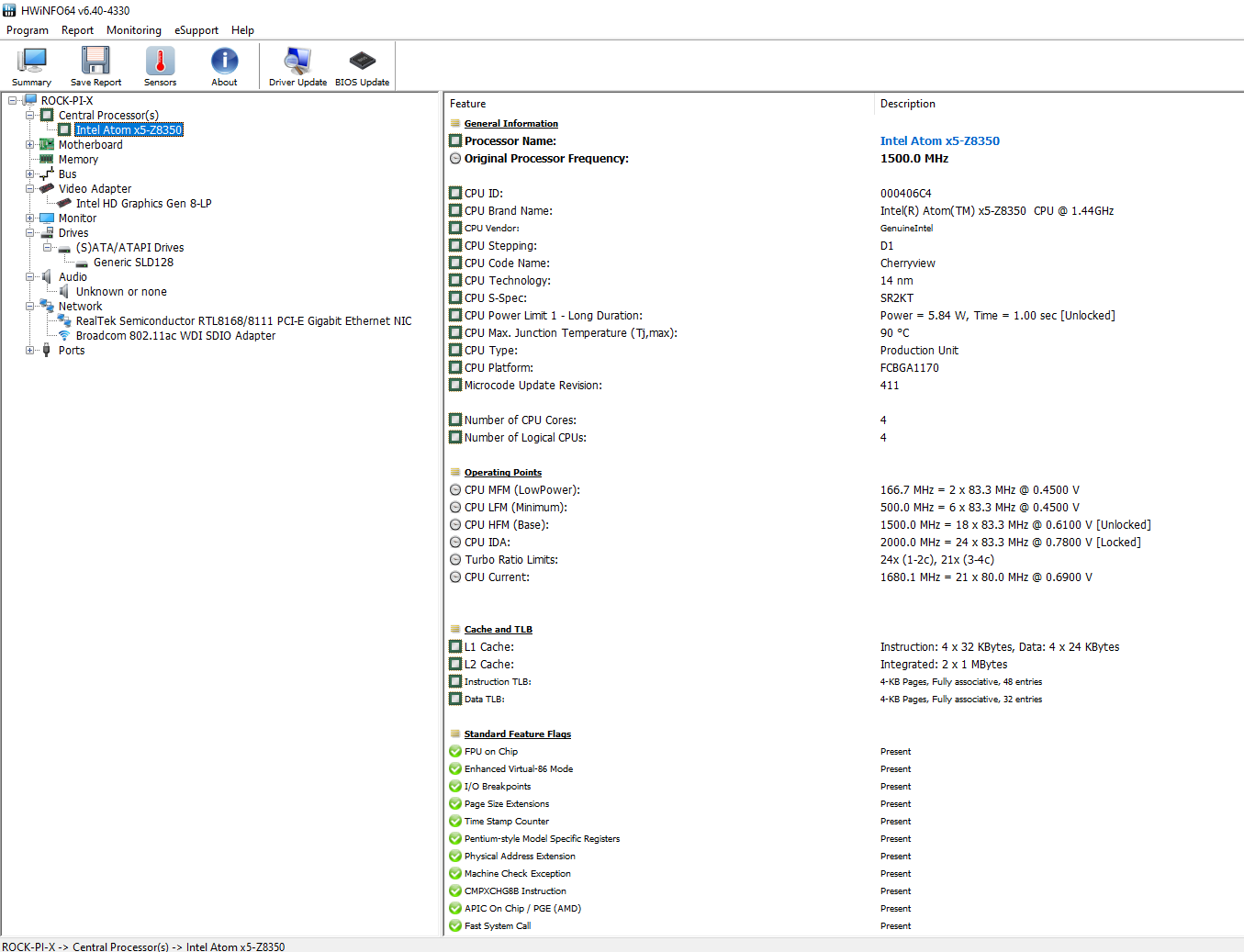Select the 'CPU Stepping:' row
The image size is (1244, 952).
(x=843, y=245)
